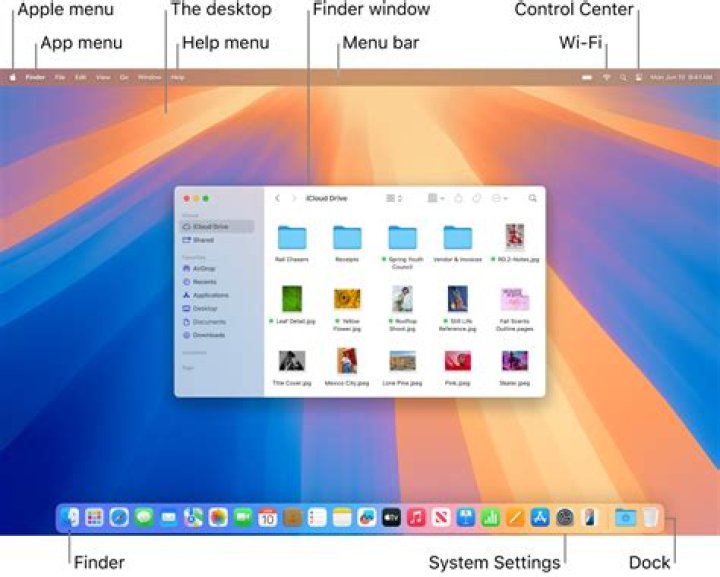
Task: Open the View menu in menu bar
Action: 103,78
